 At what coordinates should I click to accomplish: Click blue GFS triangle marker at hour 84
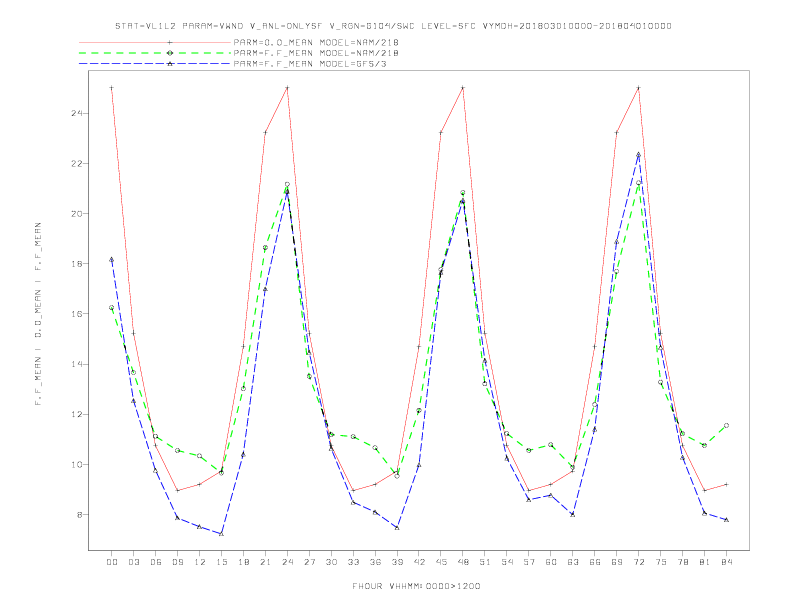coord(726,520)
